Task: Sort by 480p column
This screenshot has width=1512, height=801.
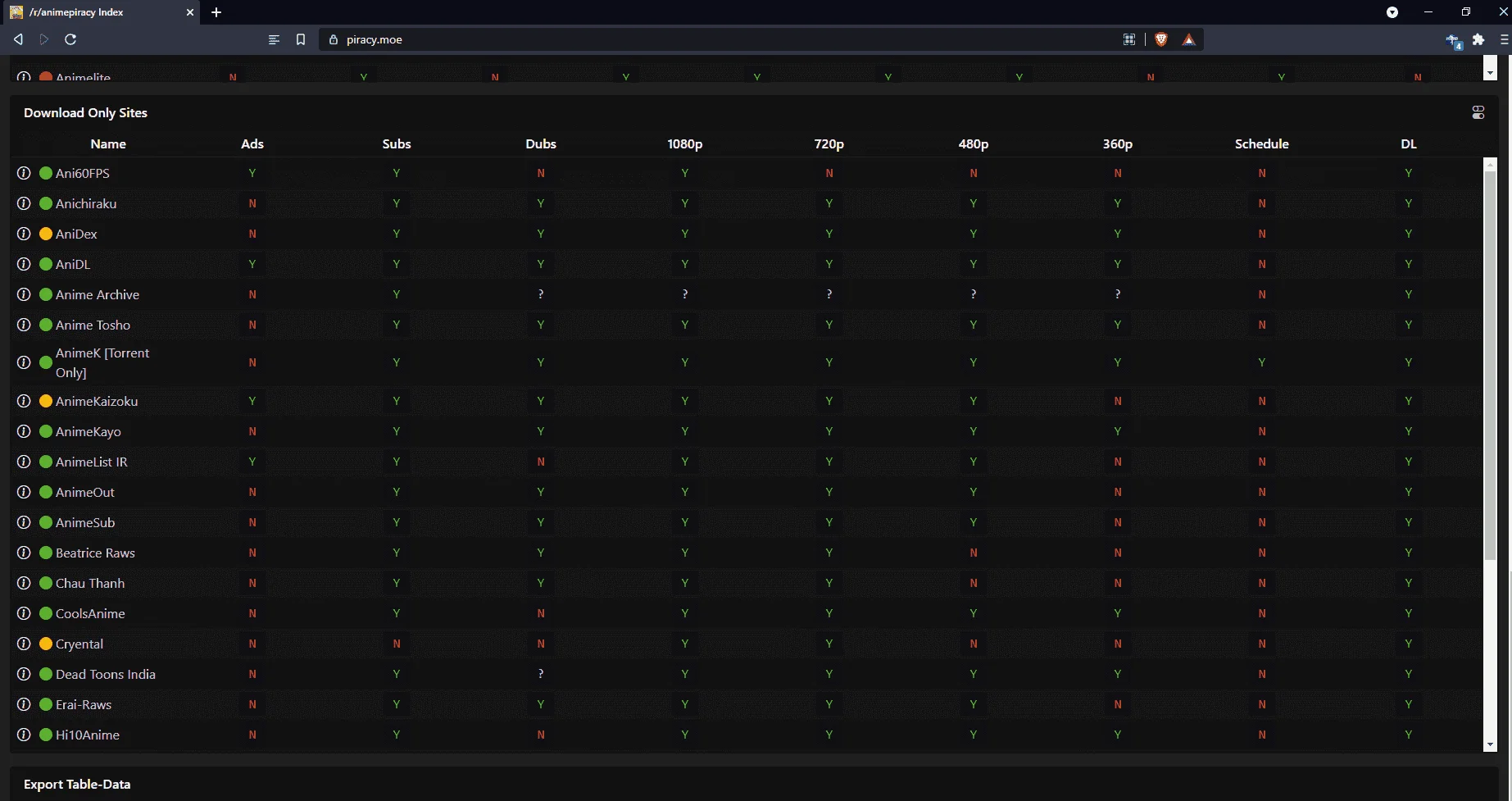Action: 974,143
